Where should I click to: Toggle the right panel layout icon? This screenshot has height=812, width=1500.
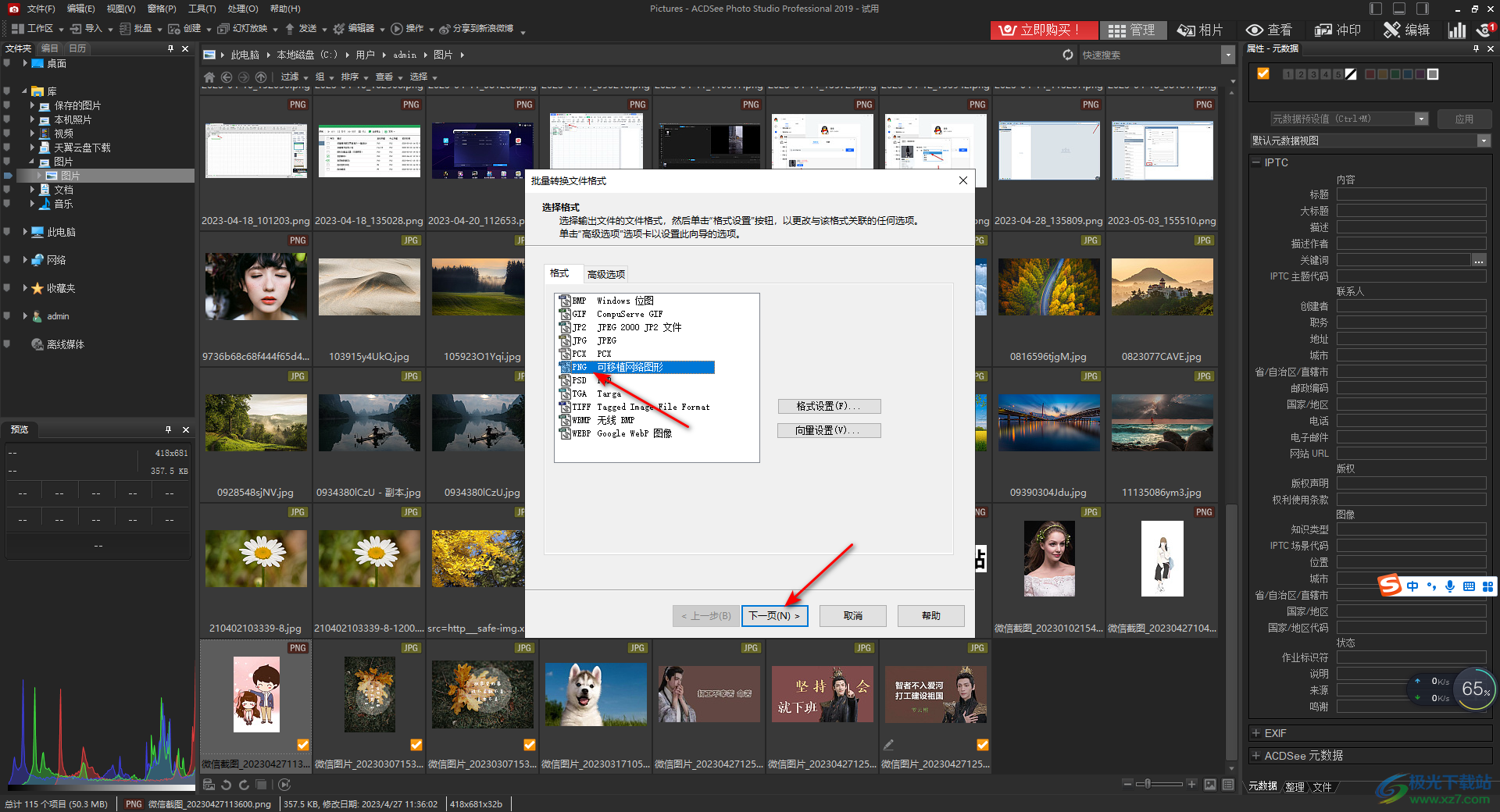tap(1423, 9)
